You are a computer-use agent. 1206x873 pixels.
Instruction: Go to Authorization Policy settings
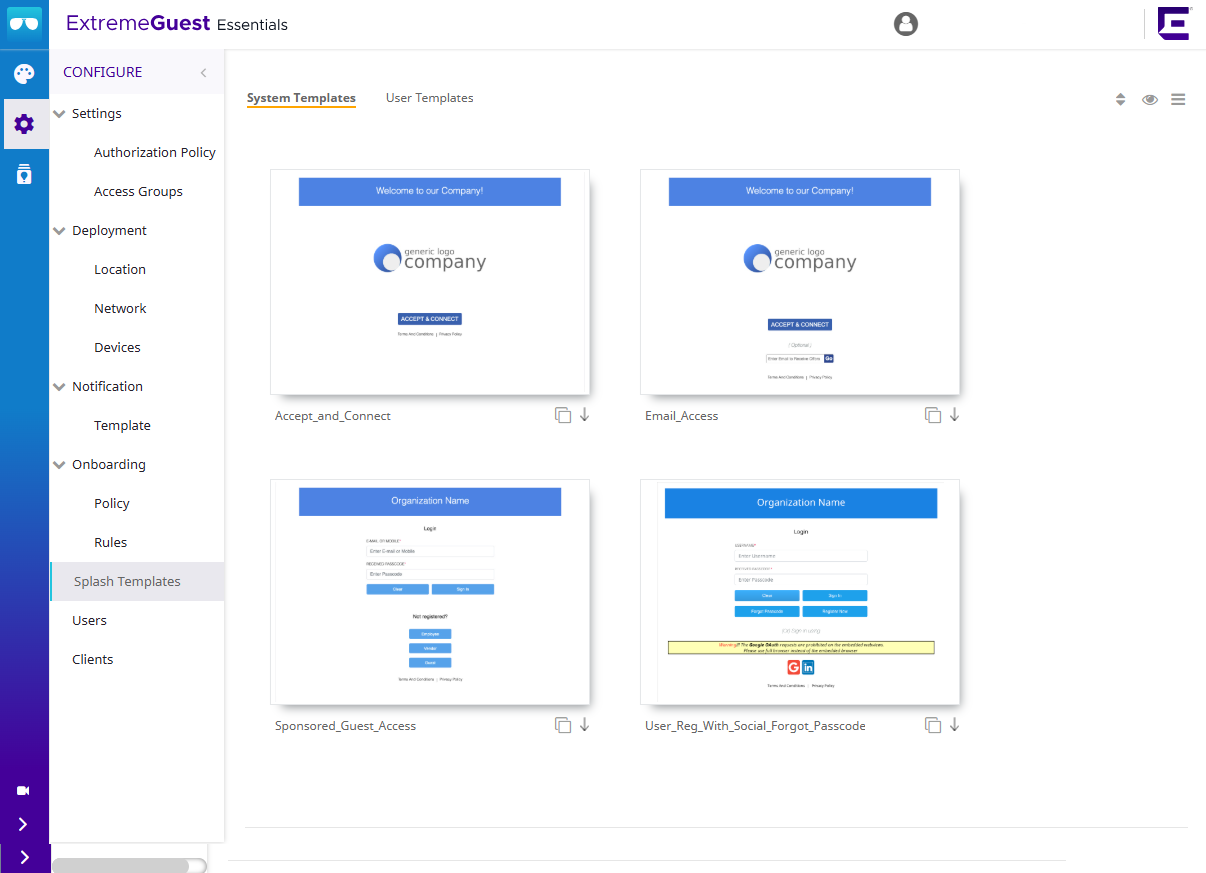click(154, 152)
